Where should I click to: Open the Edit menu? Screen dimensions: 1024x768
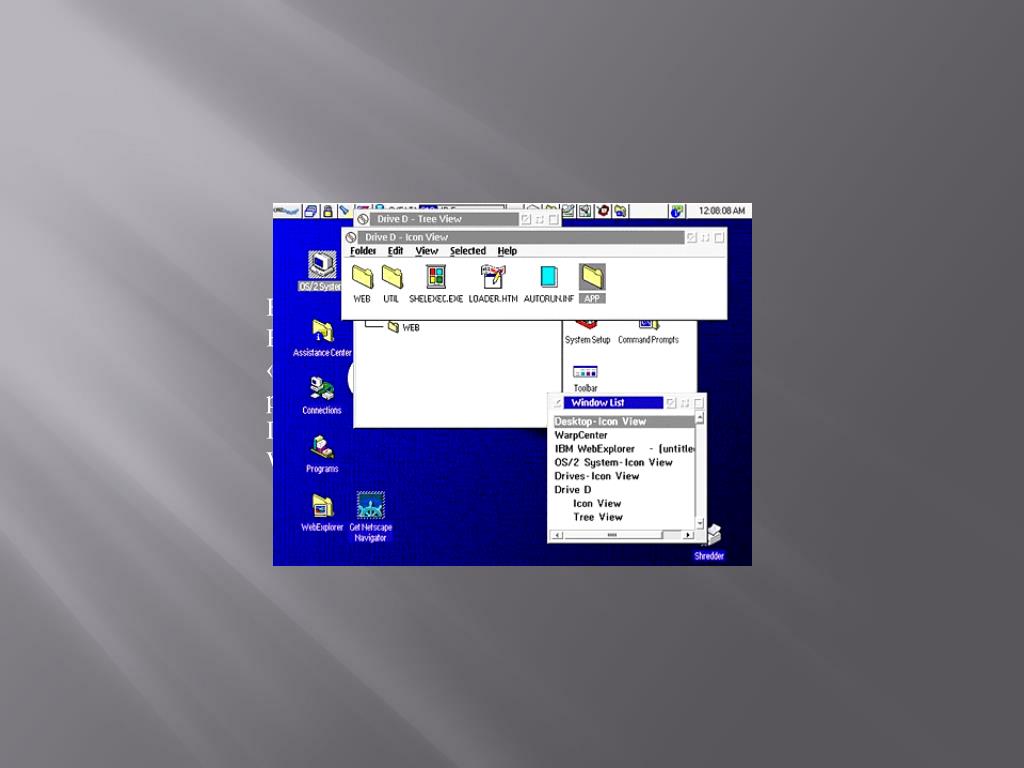pos(395,251)
